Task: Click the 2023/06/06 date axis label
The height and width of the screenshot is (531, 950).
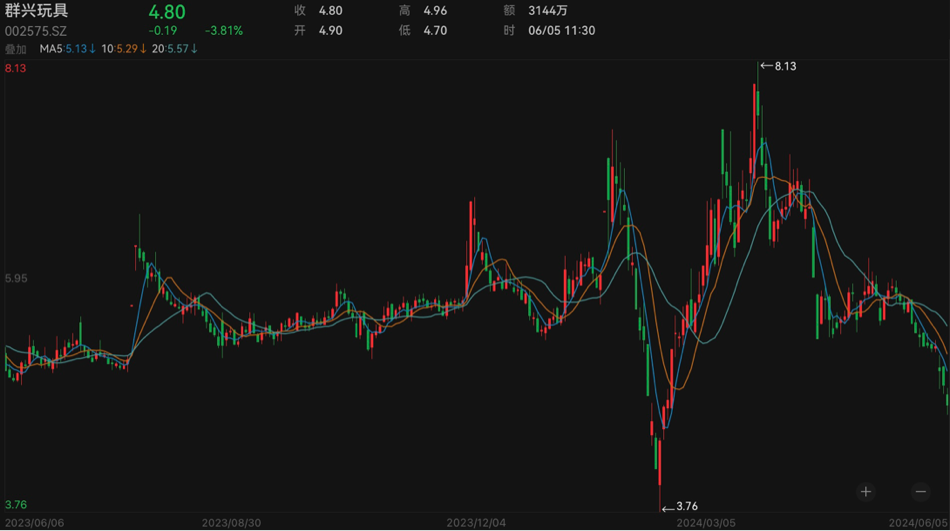Action: [x=35, y=523]
